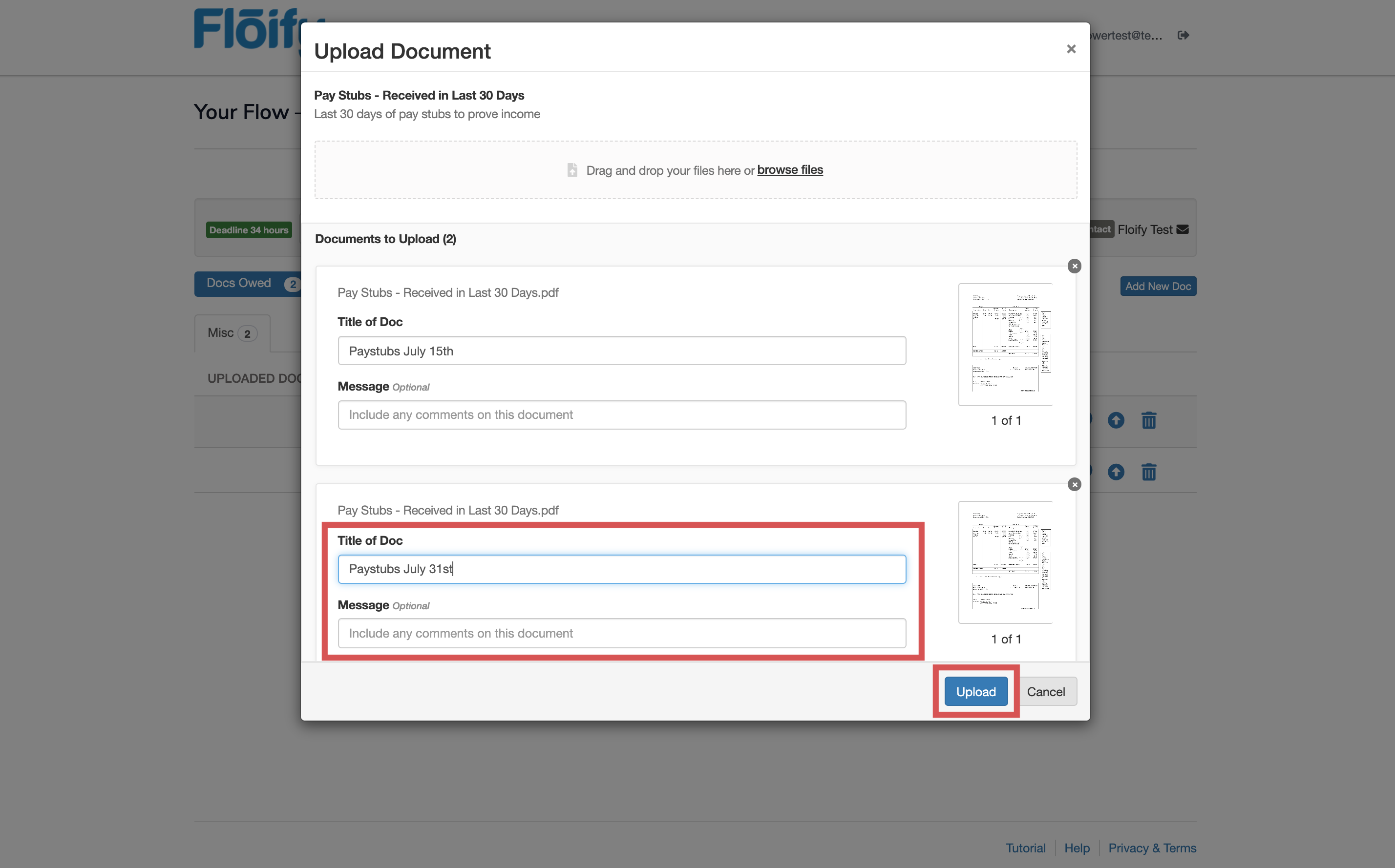Screen dimensions: 1395x868
Task: Click the upload arrow icon in the first document row
Action: (x=1116, y=420)
